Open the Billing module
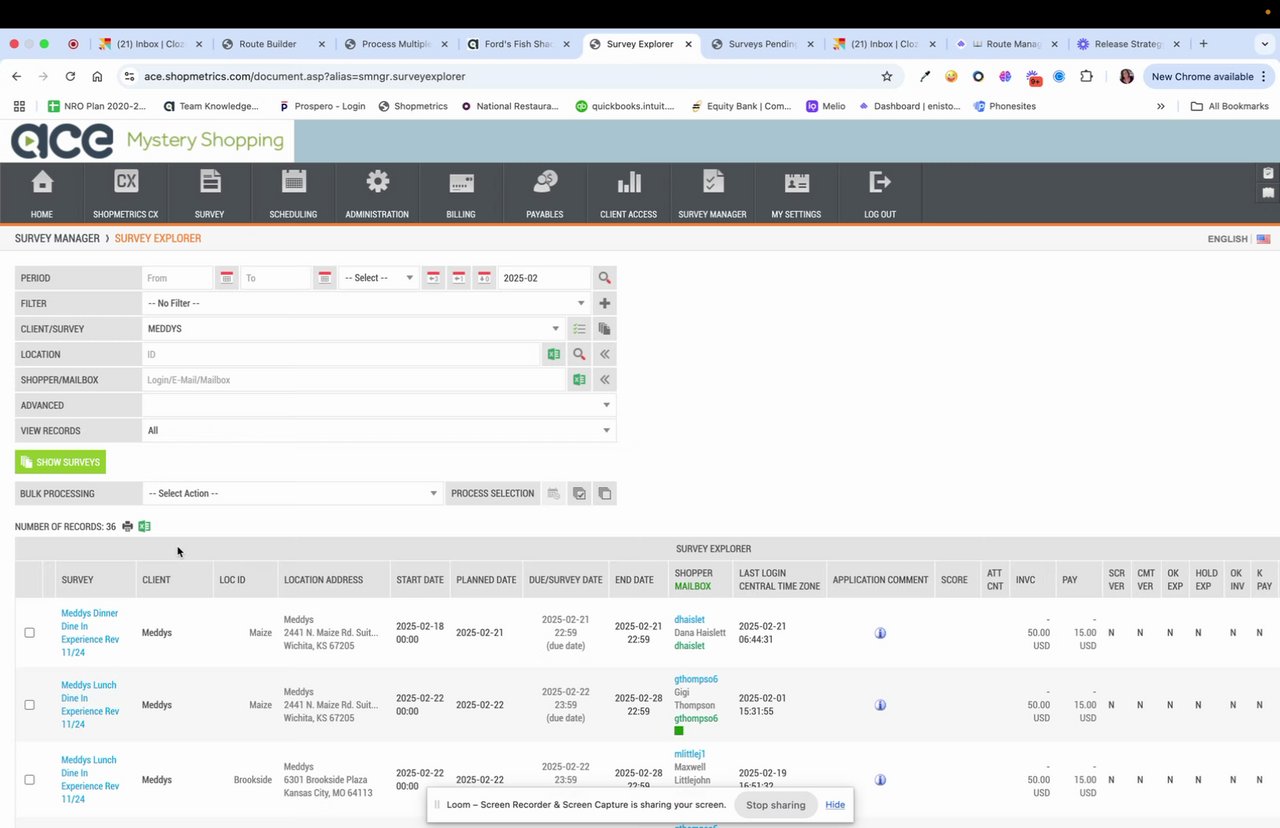This screenshot has height=828, width=1280. tap(461, 193)
